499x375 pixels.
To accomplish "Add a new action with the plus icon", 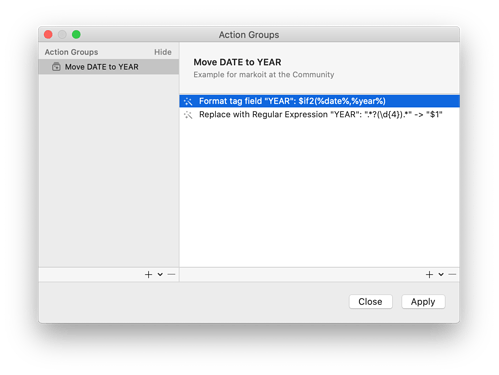I will tap(429, 274).
